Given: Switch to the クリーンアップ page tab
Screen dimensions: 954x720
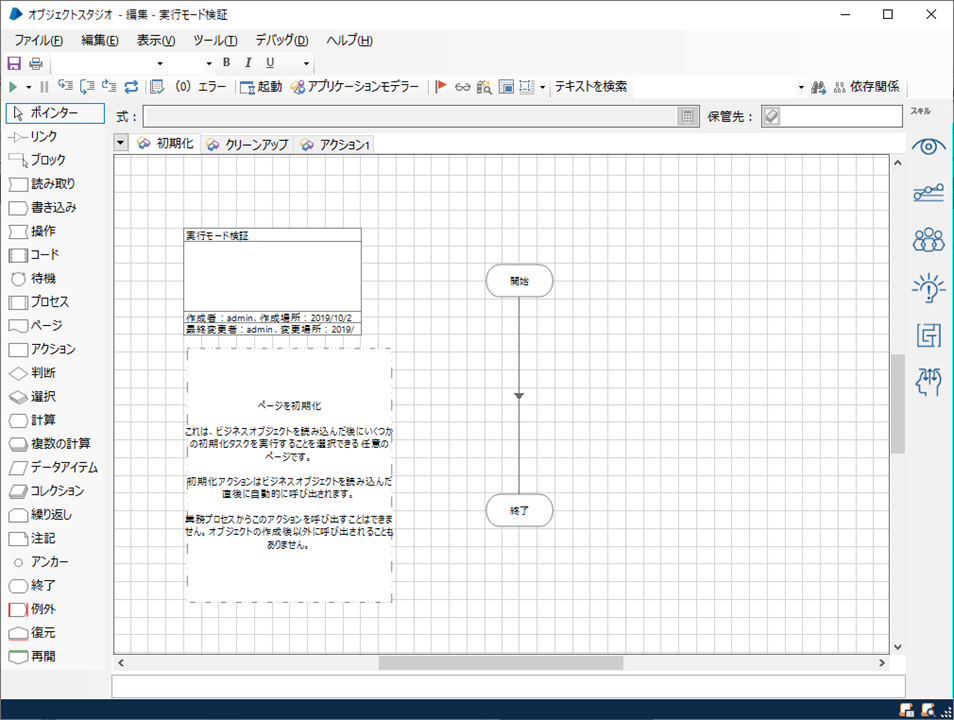Looking at the screenshot, I should [248, 144].
